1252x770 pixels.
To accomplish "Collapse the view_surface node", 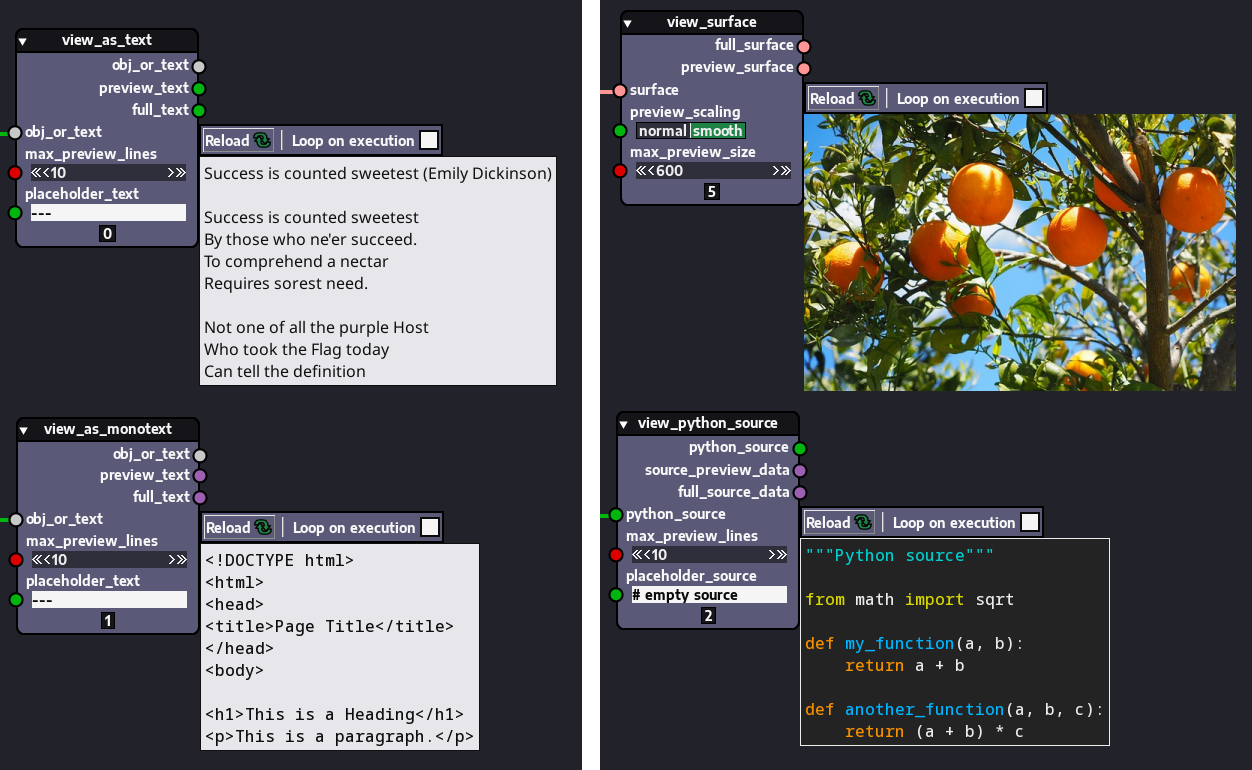I will 627,21.
